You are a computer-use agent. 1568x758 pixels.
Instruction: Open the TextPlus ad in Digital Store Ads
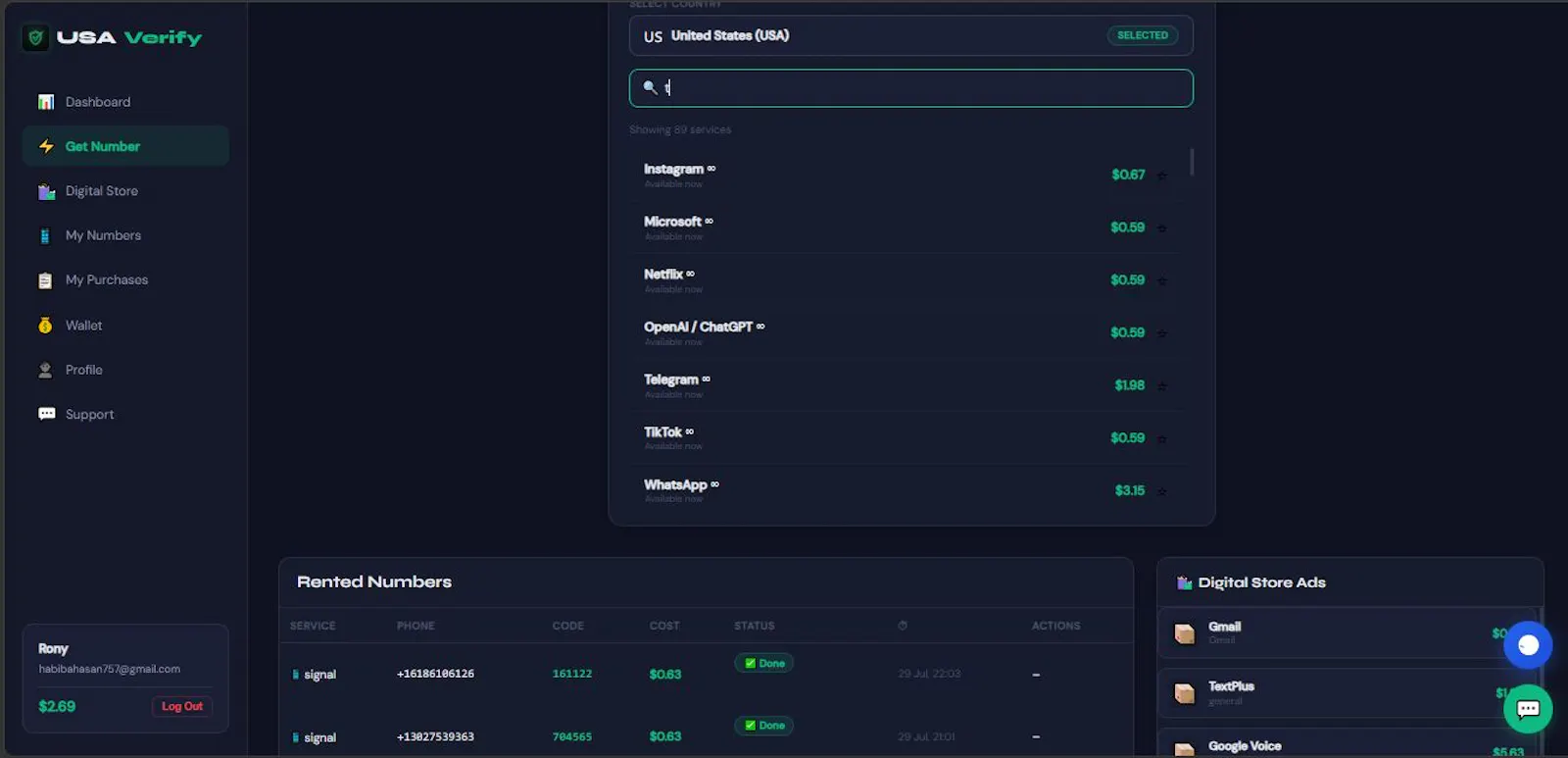pos(1348,693)
